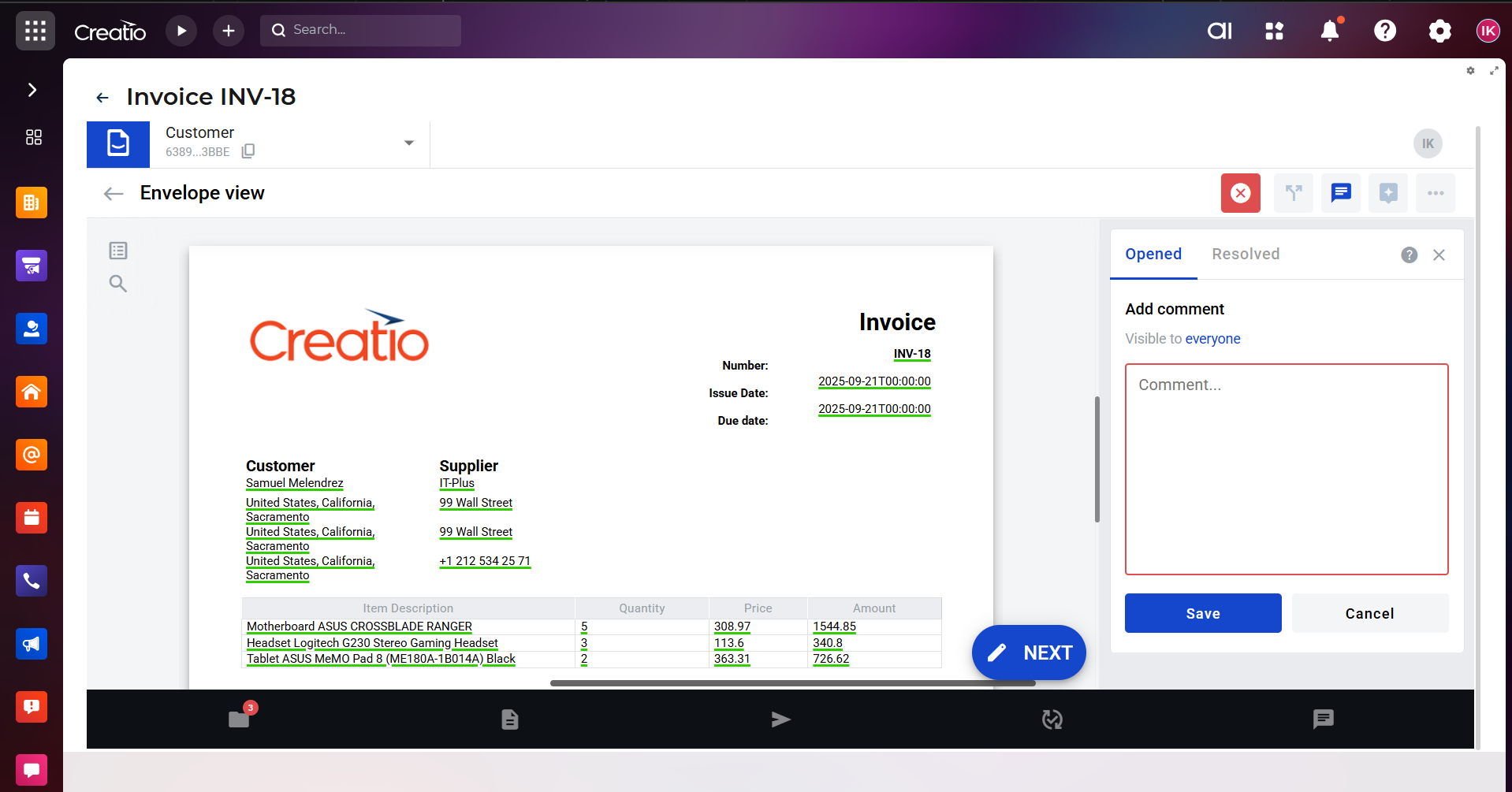Open the more options ellipsis menu
1512x792 pixels.
coord(1435,193)
